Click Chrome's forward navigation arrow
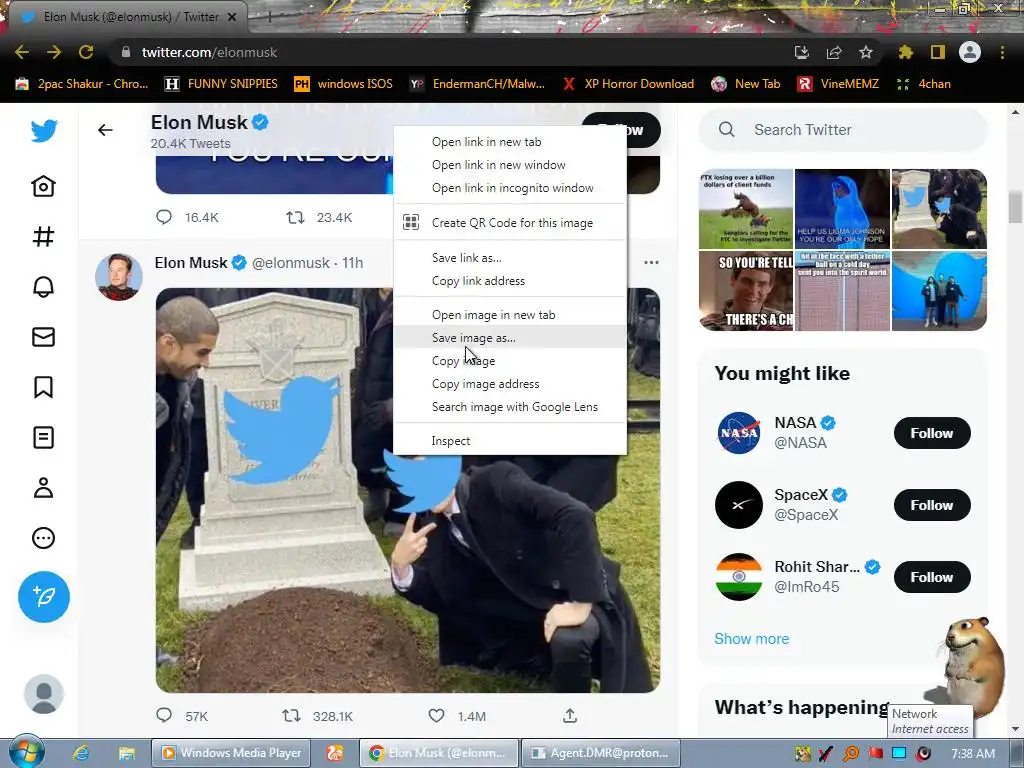The height and width of the screenshot is (768, 1024). pyautogui.click(x=54, y=52)
